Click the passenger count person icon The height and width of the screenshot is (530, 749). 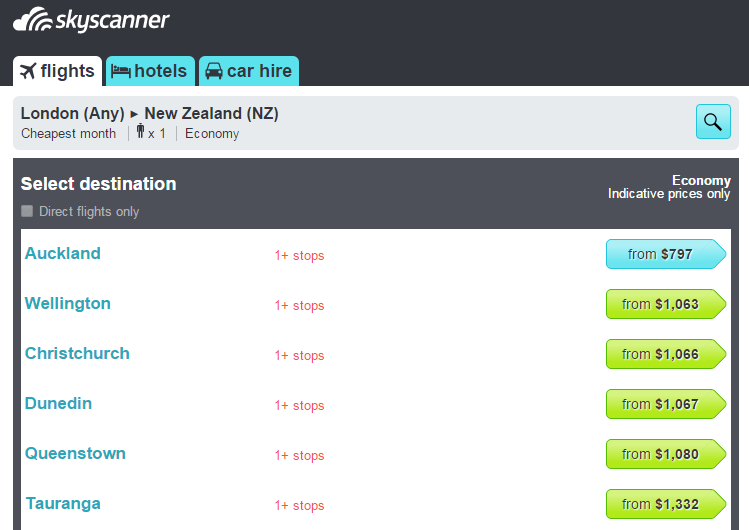tap(140, 131)
